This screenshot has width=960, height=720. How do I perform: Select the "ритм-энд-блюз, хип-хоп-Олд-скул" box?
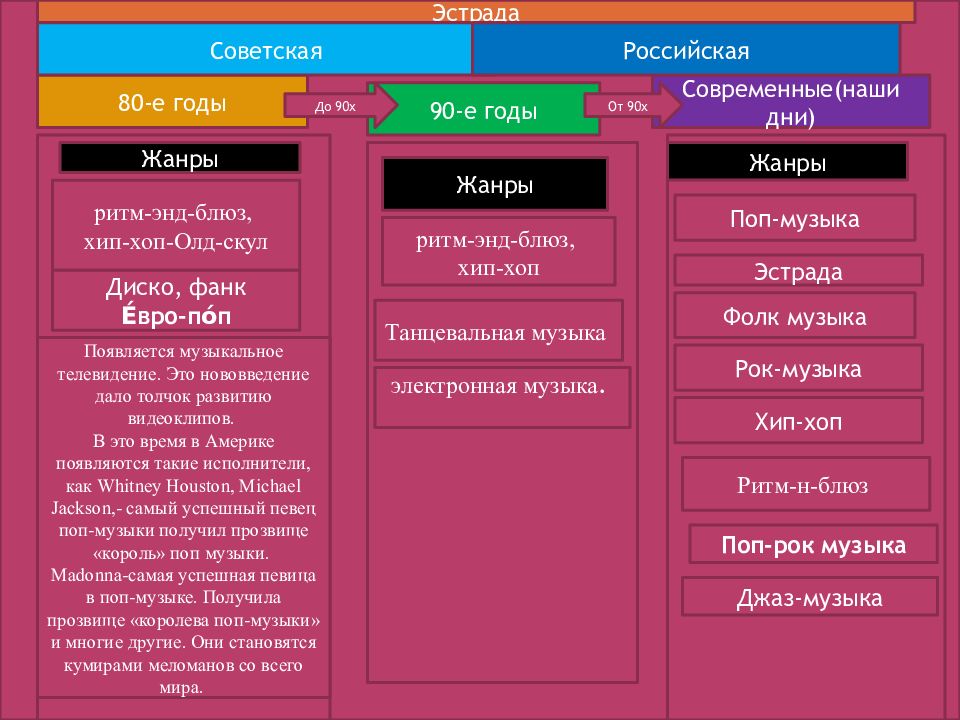pos(176,225)
